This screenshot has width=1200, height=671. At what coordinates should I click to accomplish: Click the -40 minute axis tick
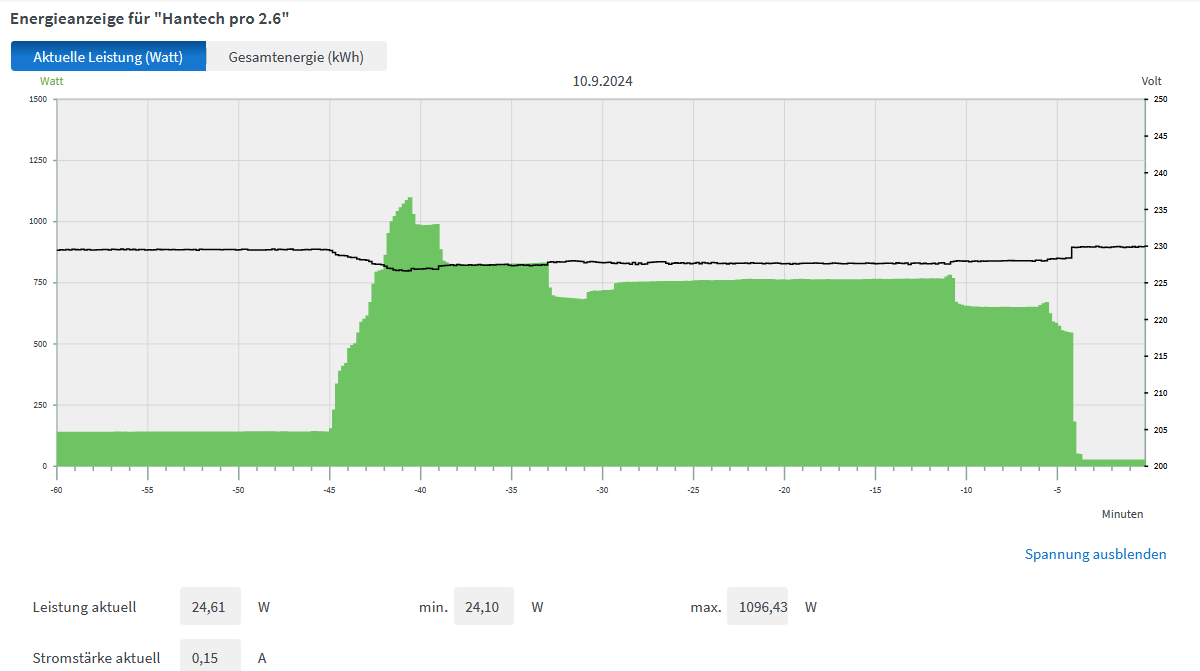pyautogui.click(x=420, y=489)
